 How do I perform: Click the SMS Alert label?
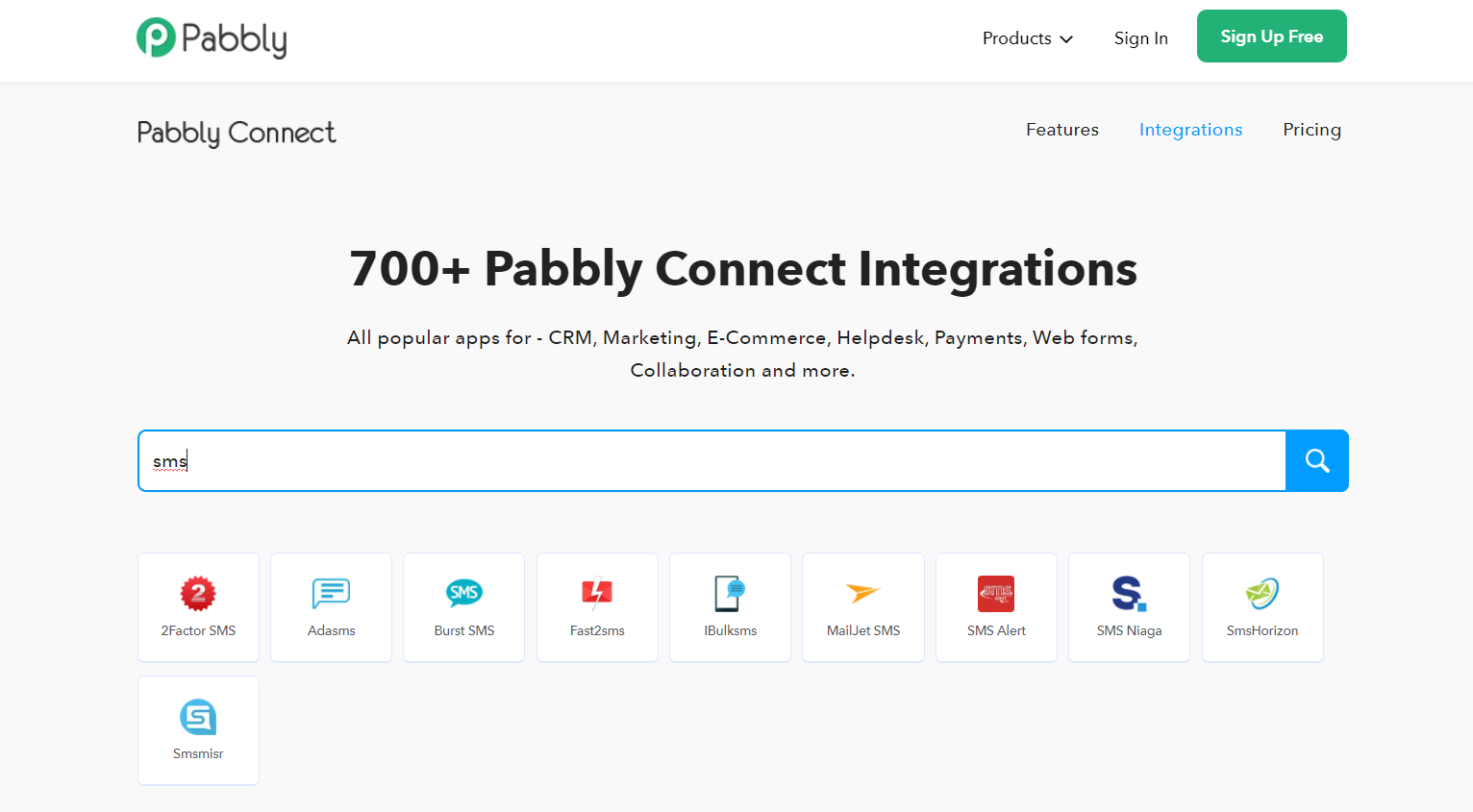996,630
